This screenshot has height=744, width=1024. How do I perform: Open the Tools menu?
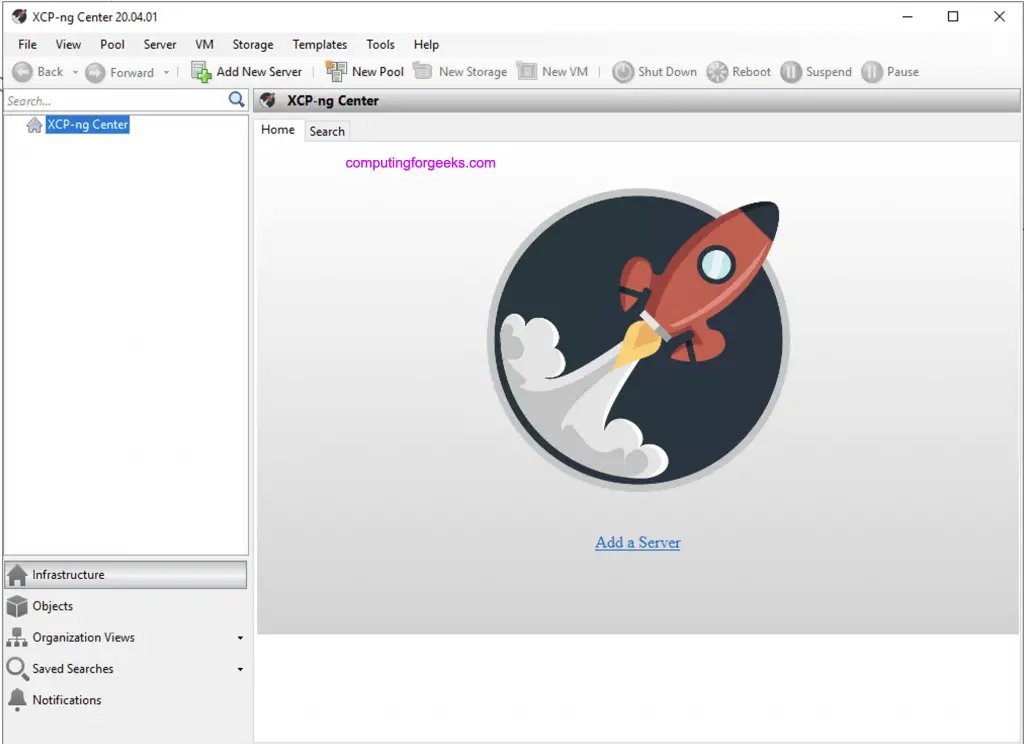click(380, 44)
